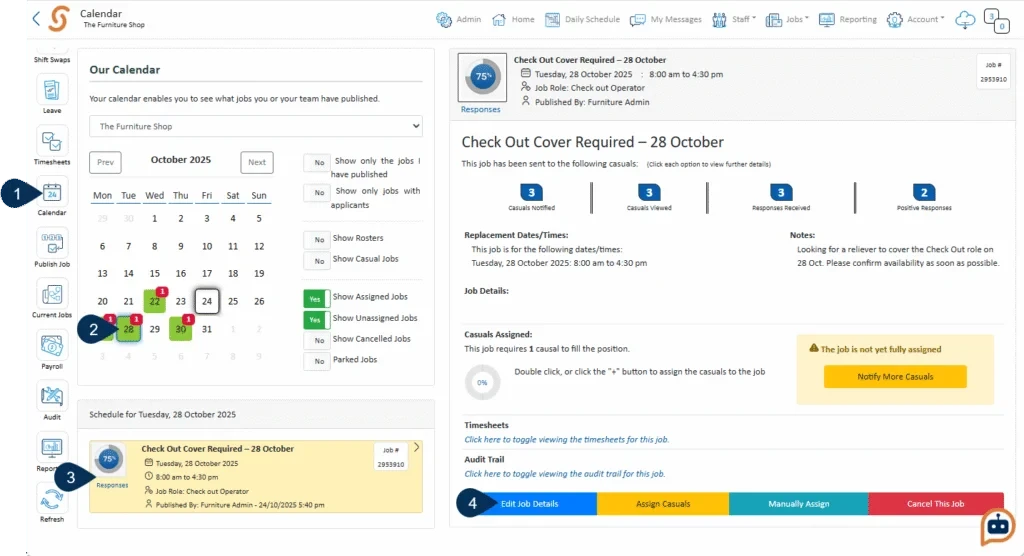
Task: Click the 75% progress circle in schedule card
Action: tap(109, 459)
